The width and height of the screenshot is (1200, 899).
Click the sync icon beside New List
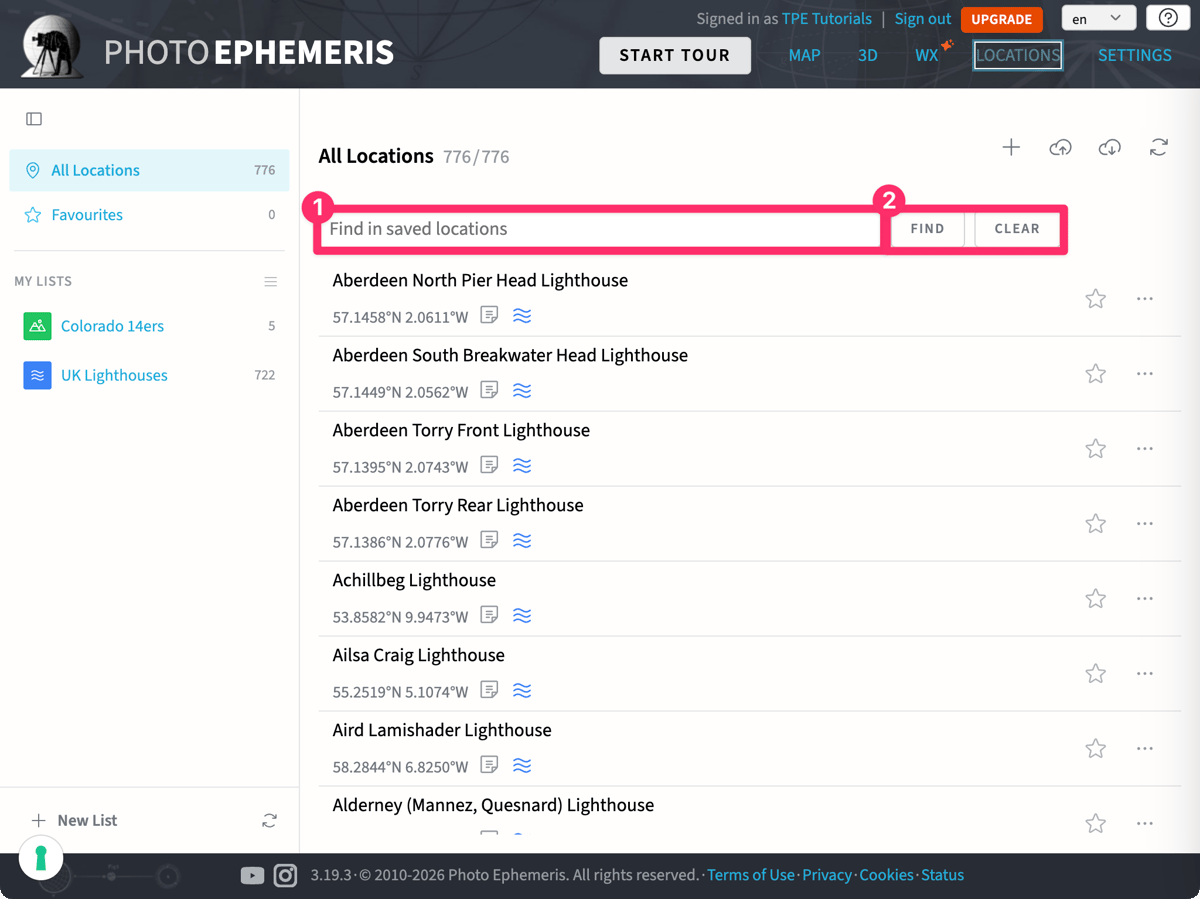pos(269,820)
